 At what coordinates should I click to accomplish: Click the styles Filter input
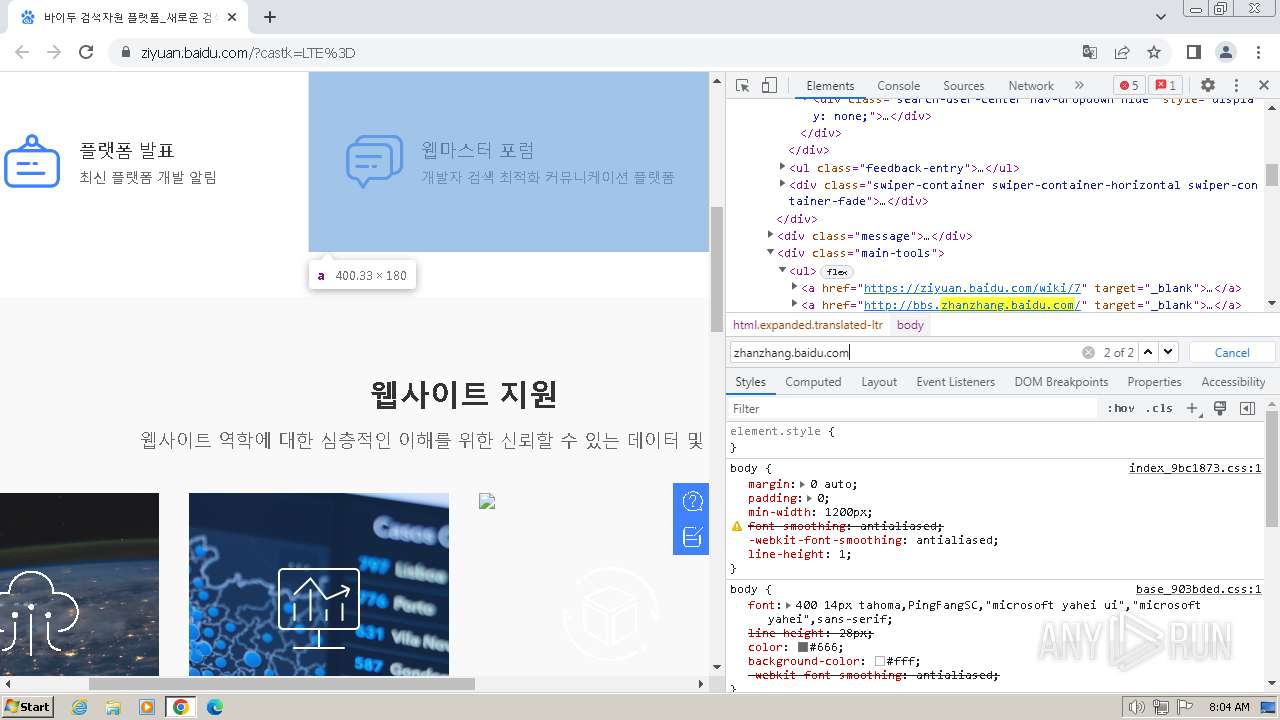coord(912,408)
